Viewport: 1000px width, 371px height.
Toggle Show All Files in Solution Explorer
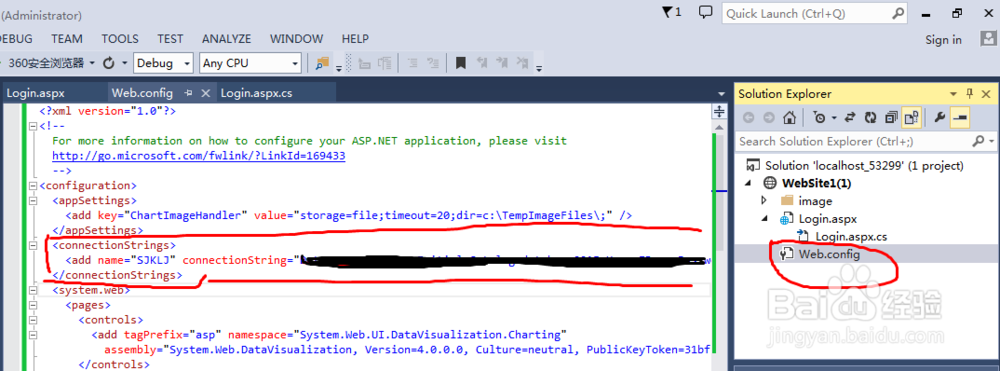pyautogui.click(x=911, y=117)
